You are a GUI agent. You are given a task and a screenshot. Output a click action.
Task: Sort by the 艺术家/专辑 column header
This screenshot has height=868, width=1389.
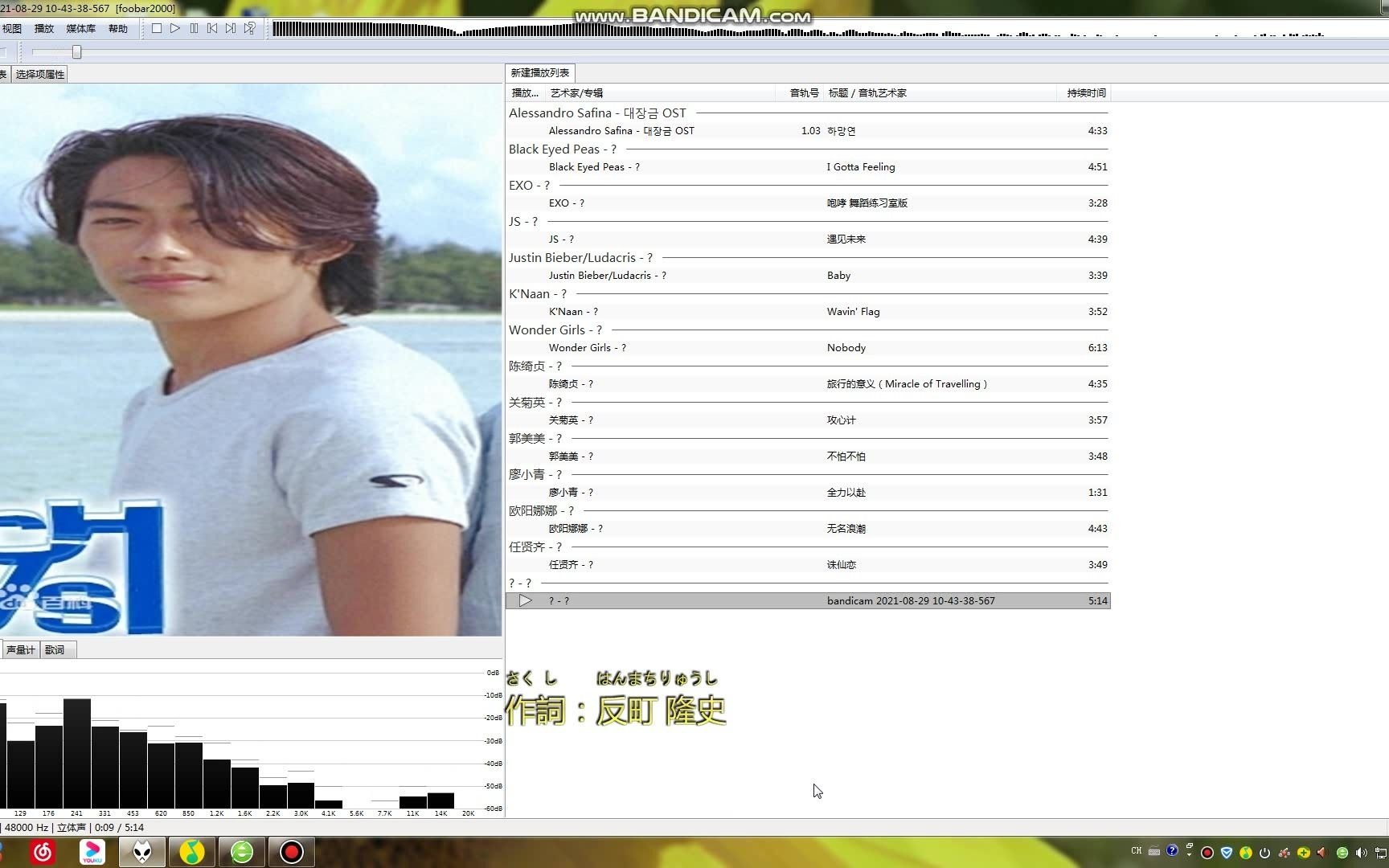click(x=659, y=93)
